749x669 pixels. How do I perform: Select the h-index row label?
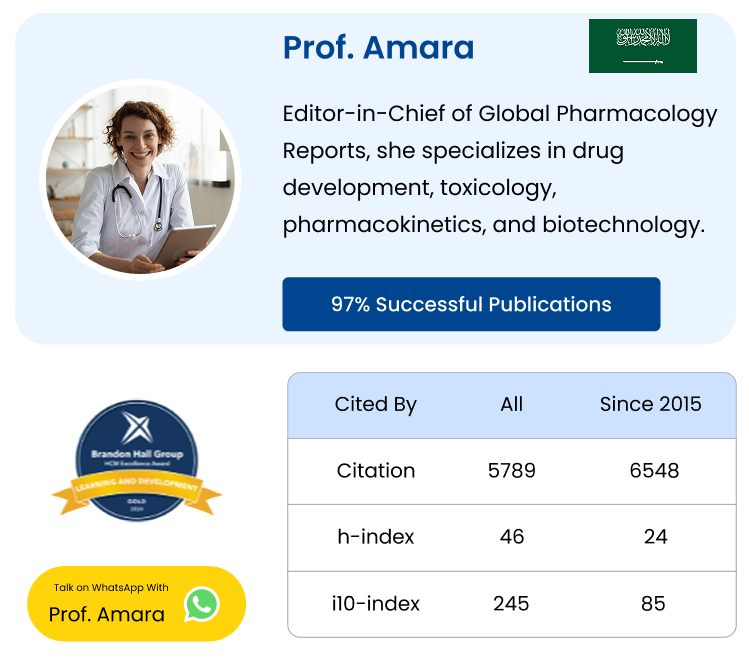375,537
